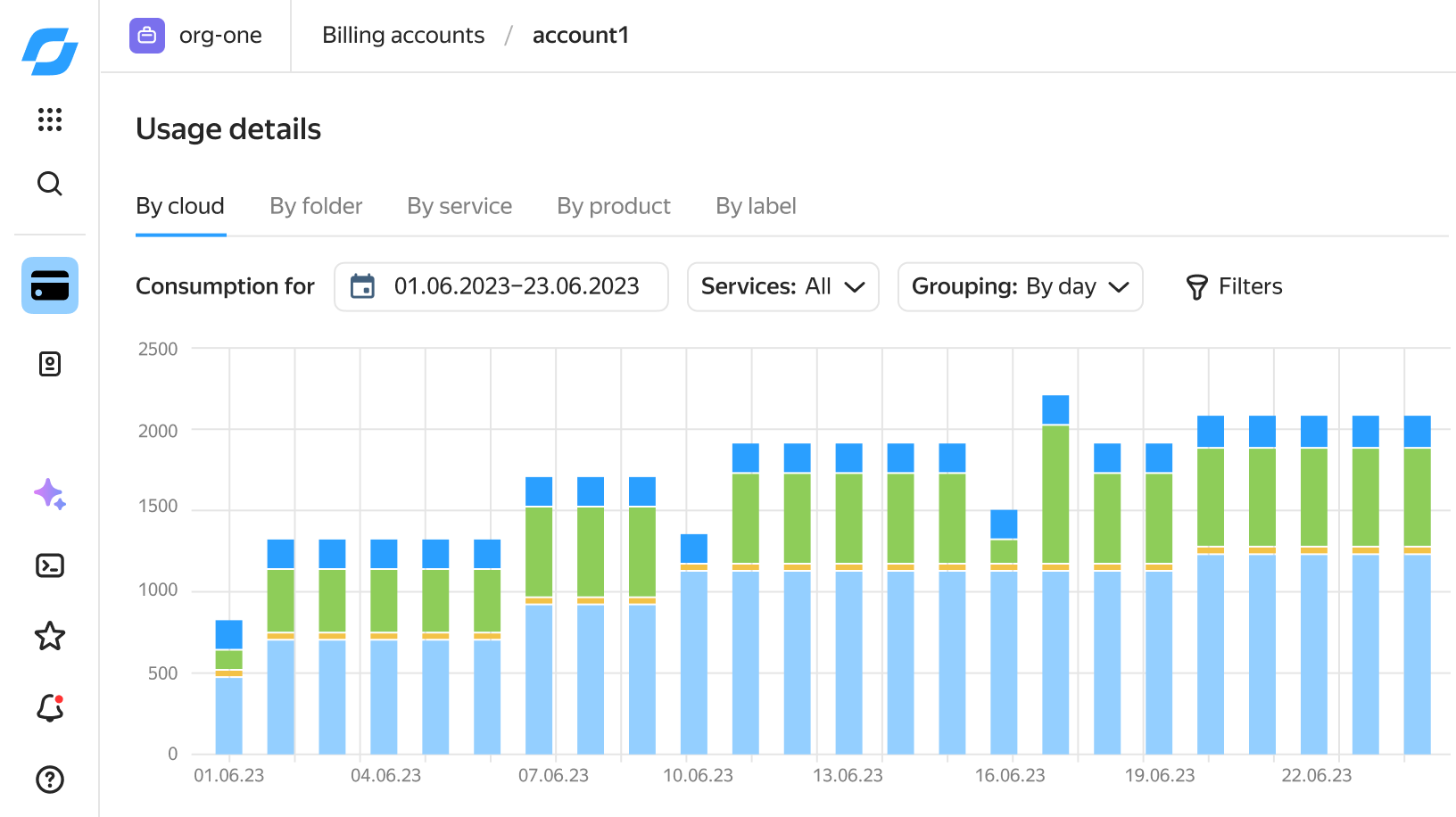Open the Filters button
Image resolution: width=1456 pixels, height=817 pixels.
1235,286
